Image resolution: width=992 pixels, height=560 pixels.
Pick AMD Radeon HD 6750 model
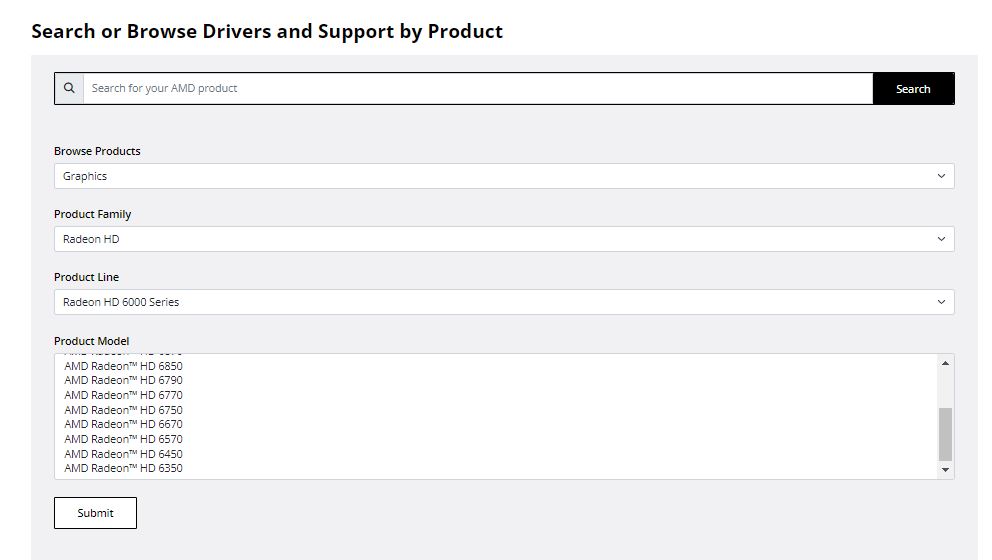pyautogui.click(x=124, y=410)
